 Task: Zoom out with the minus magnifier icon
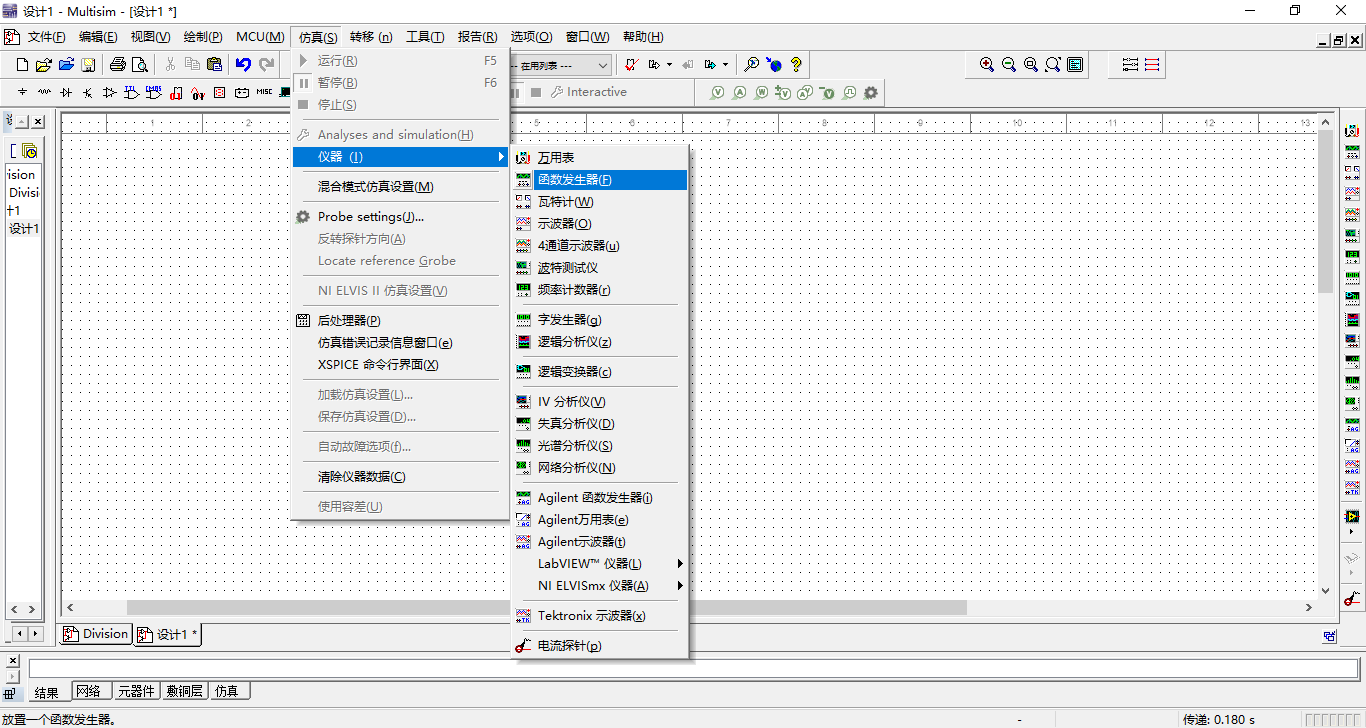tap(1009, 65)
